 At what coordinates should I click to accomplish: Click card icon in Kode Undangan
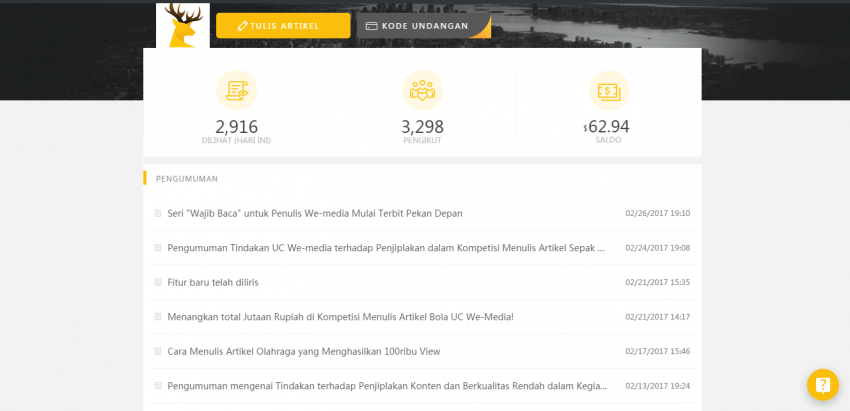tap(371, 26)
